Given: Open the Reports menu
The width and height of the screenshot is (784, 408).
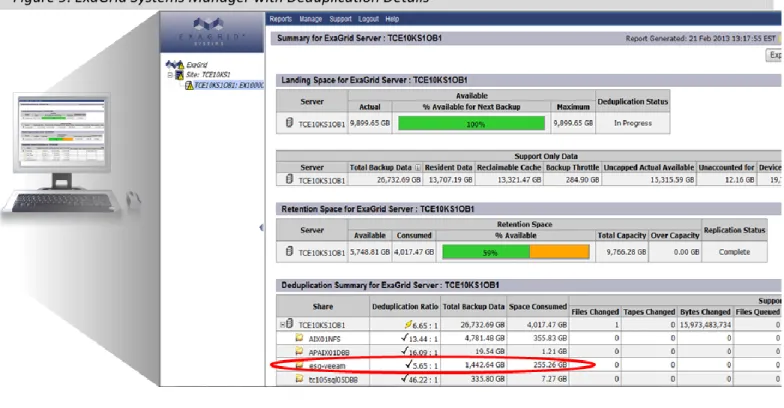Looking at the screenshot, I should [280, 19].
